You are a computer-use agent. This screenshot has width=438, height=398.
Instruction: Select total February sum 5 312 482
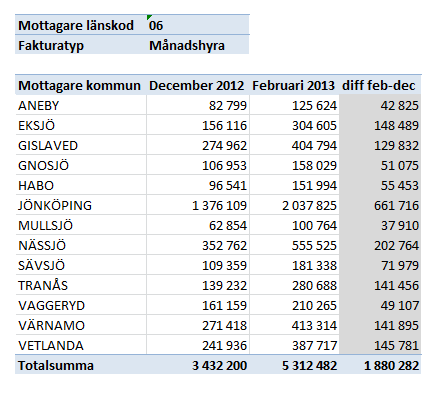click(x=309, y=366)
